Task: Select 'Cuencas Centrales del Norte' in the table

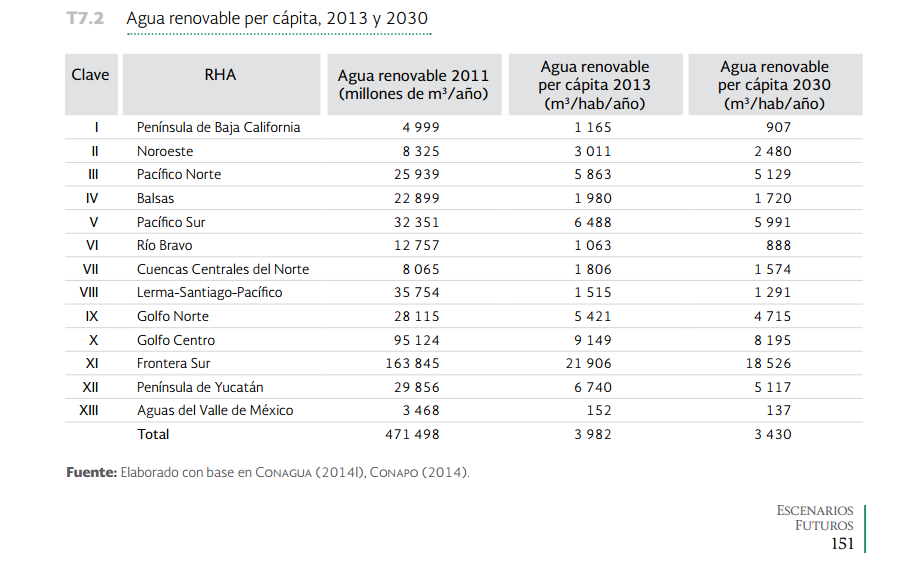Action: pyautogui.click(x=223, y=269)
